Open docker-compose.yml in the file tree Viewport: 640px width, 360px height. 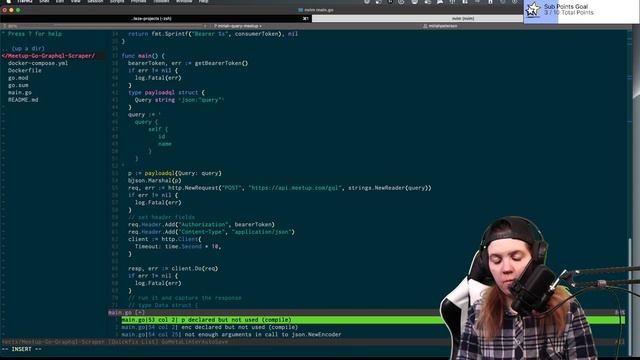point(38,63)
